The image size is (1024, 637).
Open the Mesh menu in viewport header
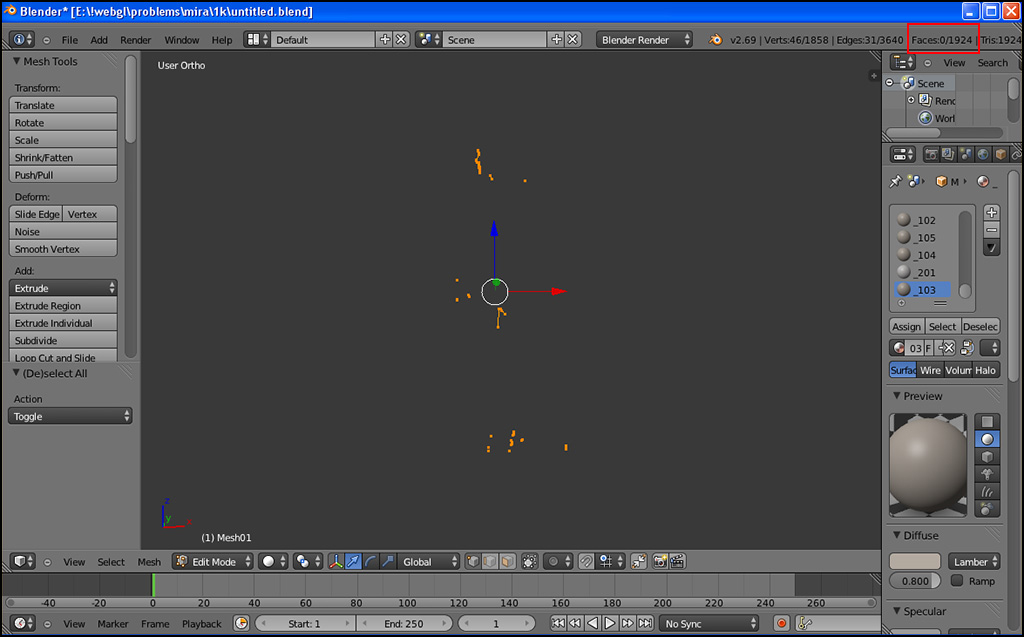149,562
